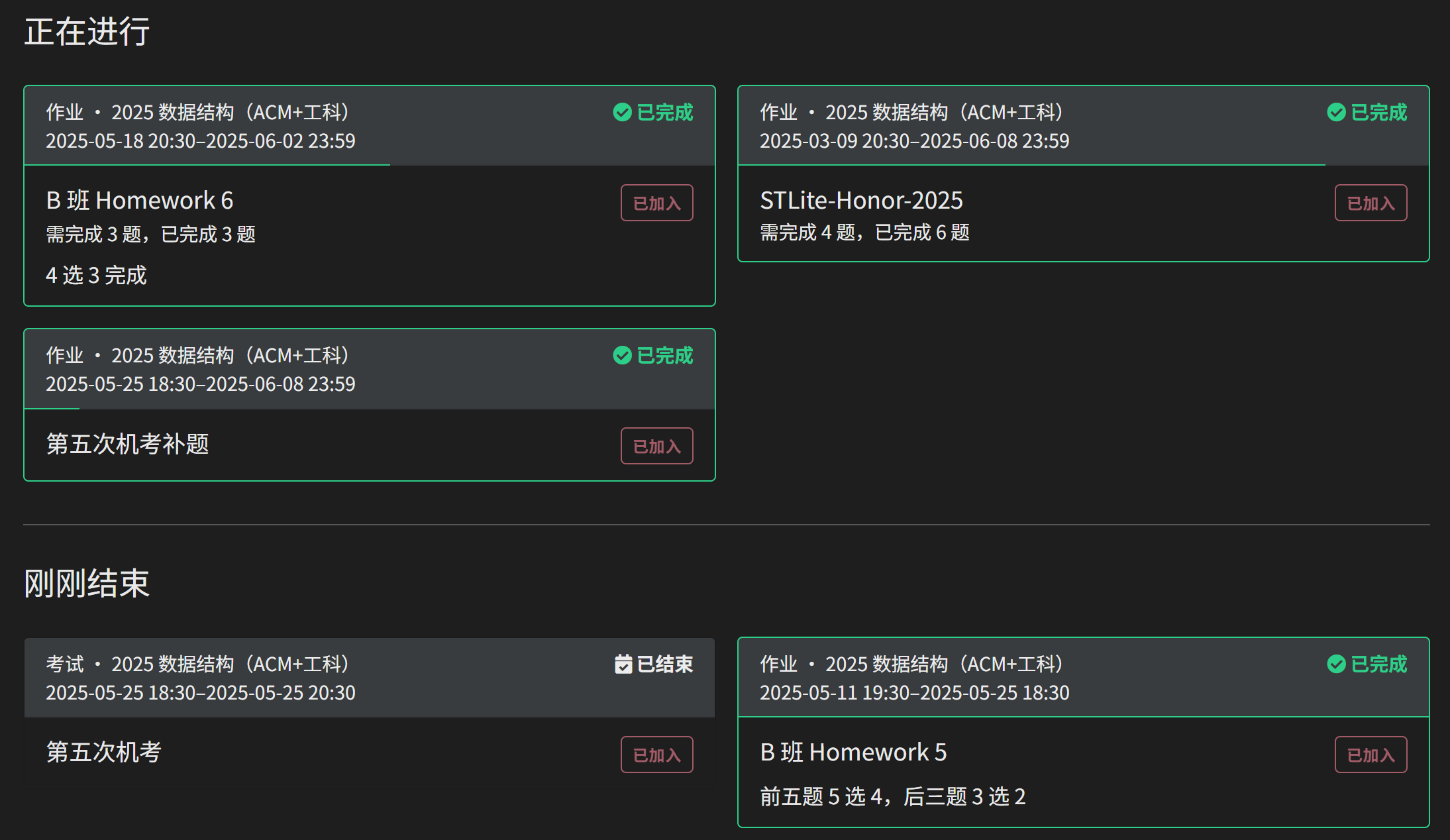Image resolution: width=1450 pixels, height=840 pixels.
Task: Open B 班 Homework 6 title link
Action: [x=140, y=200]
